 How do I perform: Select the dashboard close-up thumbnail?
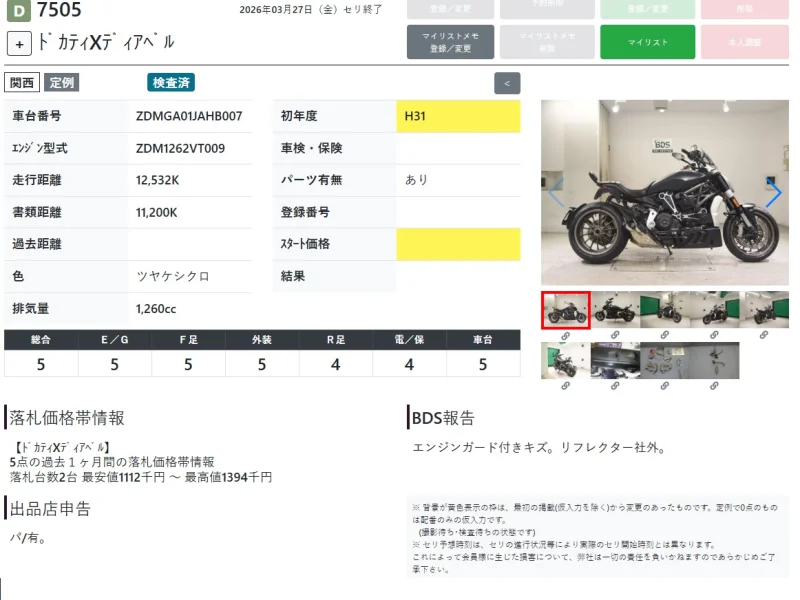click(615, 361)
